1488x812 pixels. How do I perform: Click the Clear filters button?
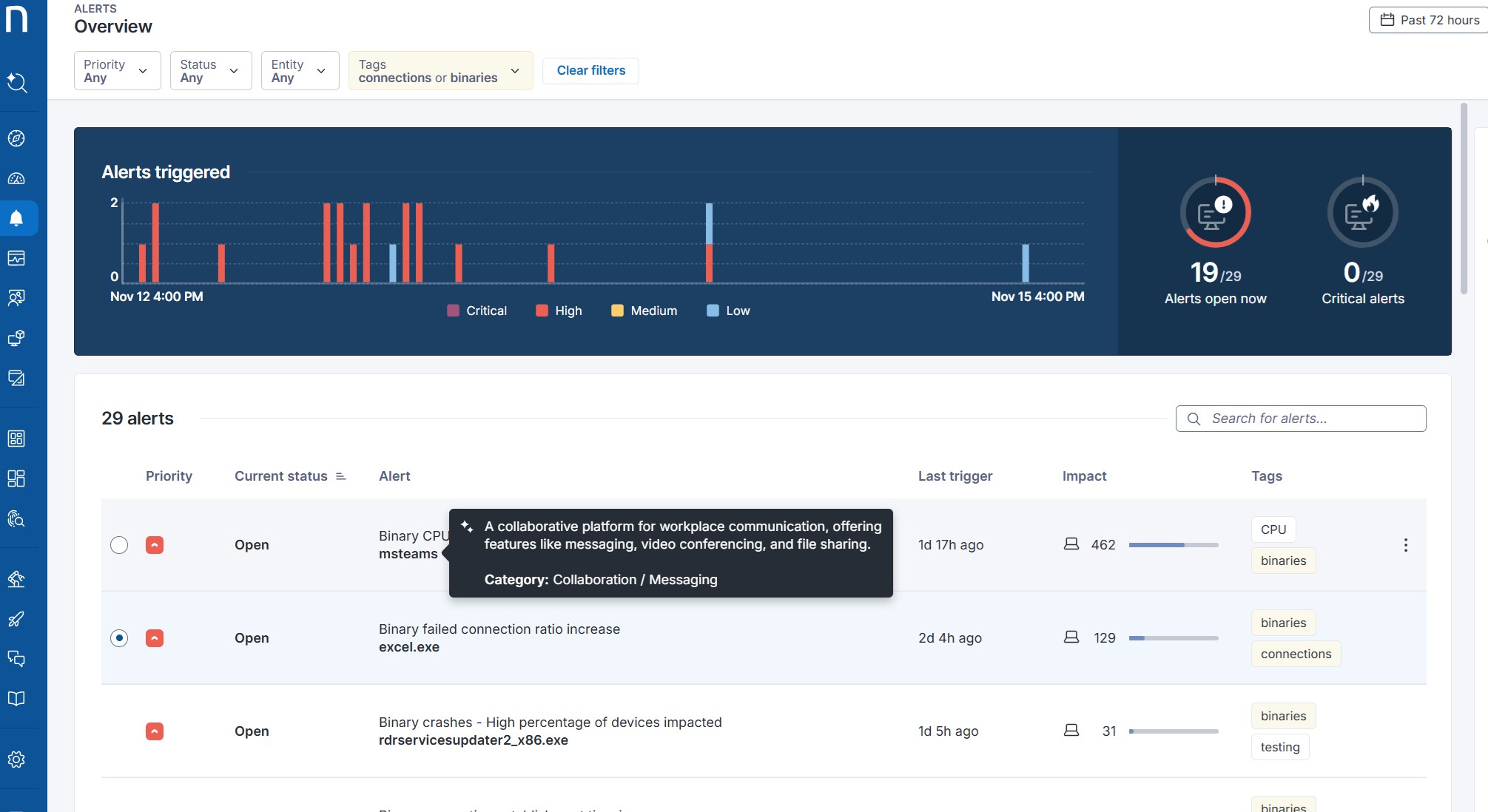coord(590,71)
